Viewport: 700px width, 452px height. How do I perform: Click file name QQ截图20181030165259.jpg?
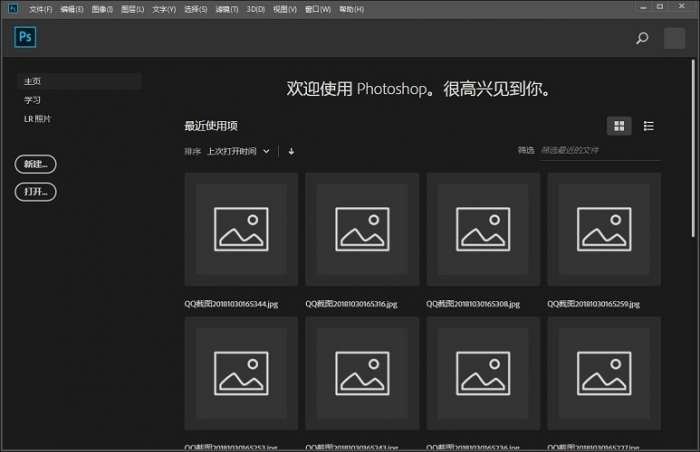click(x=593, y=304)
